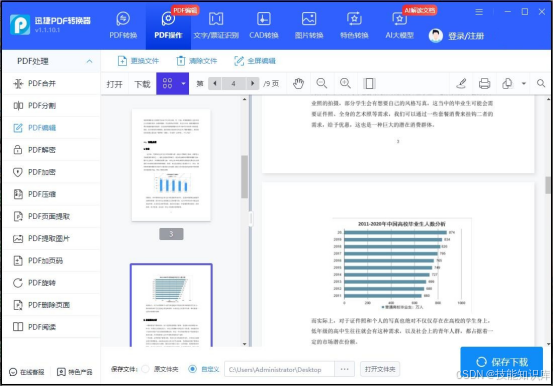Click the document view scrollbar handle
Screen dimensions: 554x386
(x=548, y=185)
